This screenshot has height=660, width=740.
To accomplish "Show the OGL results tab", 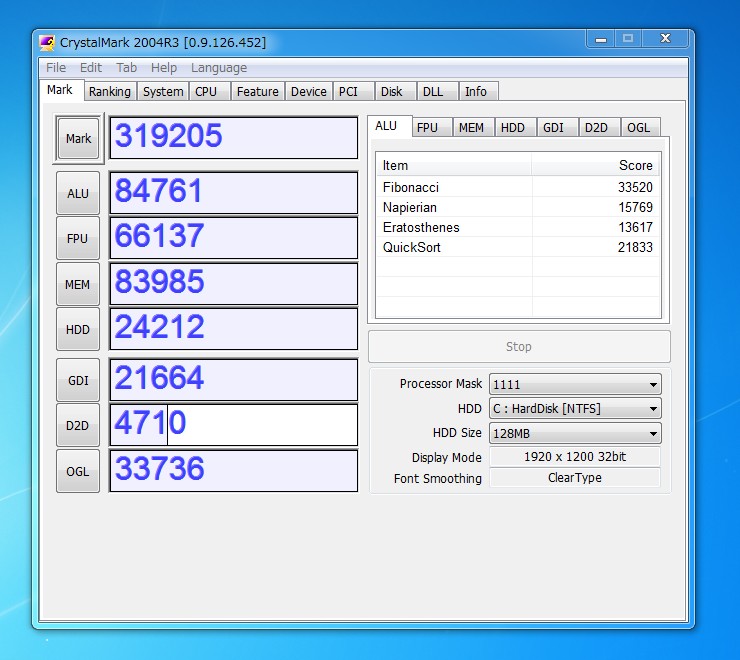I will coord(641,127).
